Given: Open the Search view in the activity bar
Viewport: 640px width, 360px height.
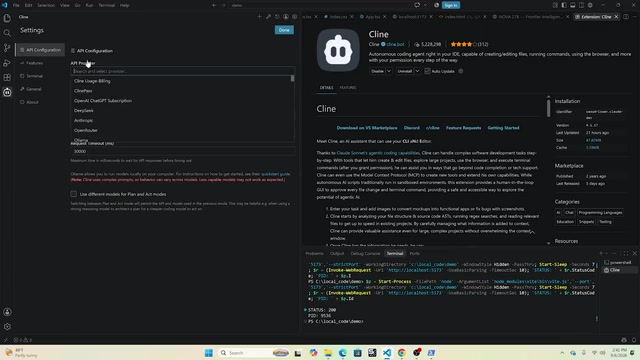Looking at the screenshot, I should pyautogui.click(x=7, y=33).
